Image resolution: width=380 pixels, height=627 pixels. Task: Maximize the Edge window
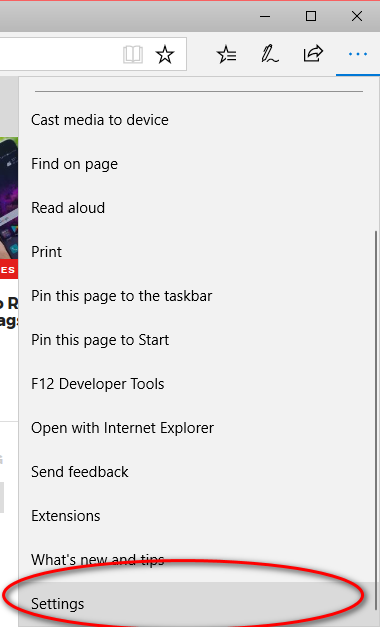click(311, 16)
